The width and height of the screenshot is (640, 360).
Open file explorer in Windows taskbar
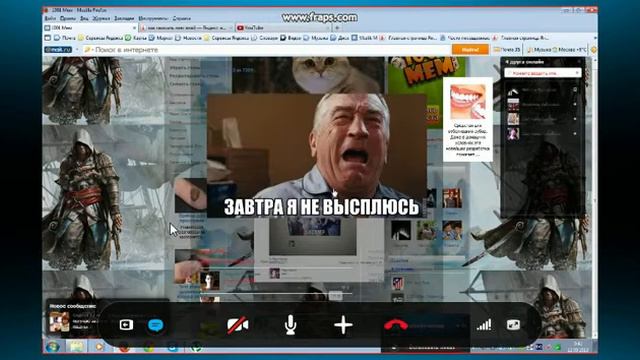pyautogui.click(x=77, y=347)
